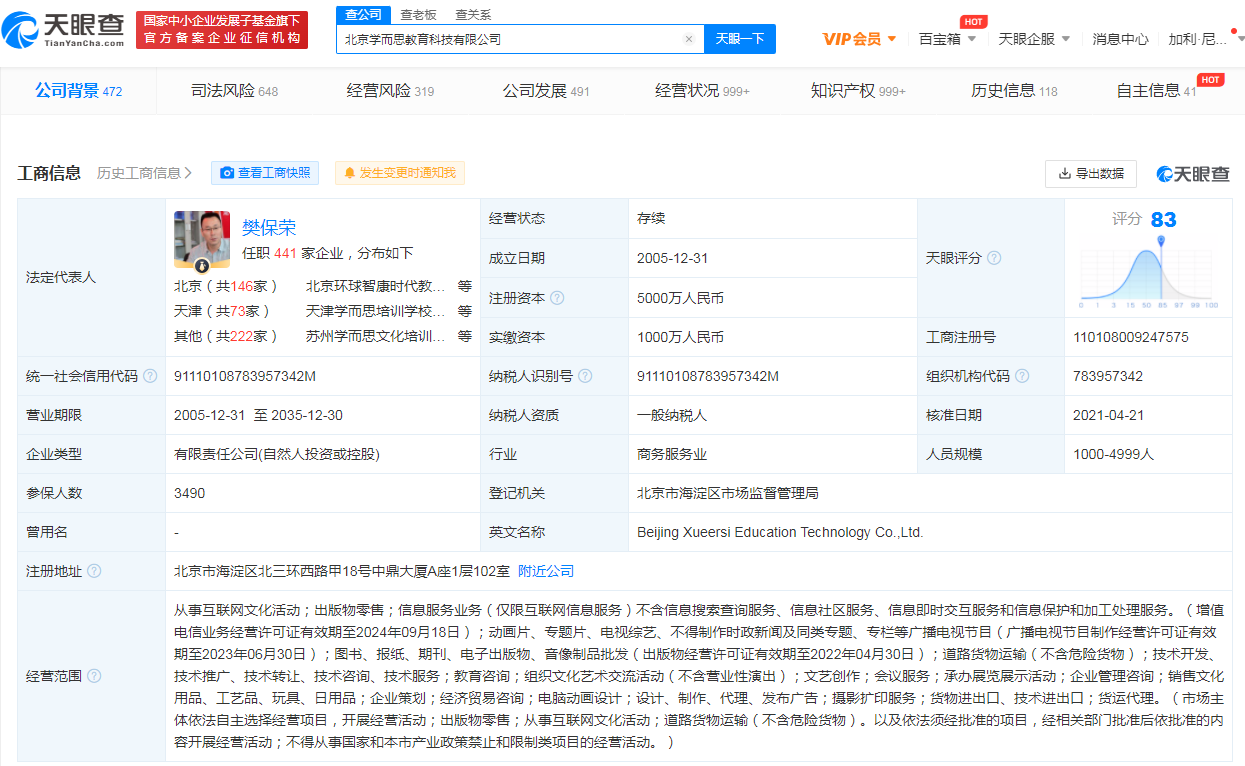The height and width of the screenshot is (766, 1245).
Task: Select the 知识产权 tab
Action: (x=857, y=91)
